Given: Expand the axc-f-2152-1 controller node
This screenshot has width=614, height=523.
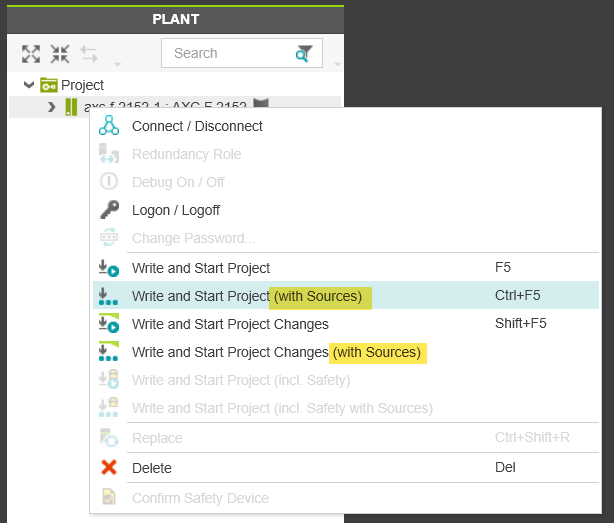Looking at the screenshot, I should click(51, 106).
